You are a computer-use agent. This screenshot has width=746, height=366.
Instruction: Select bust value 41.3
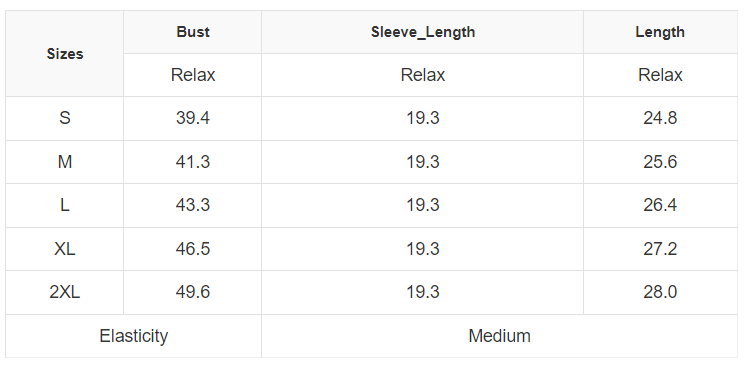193,162
